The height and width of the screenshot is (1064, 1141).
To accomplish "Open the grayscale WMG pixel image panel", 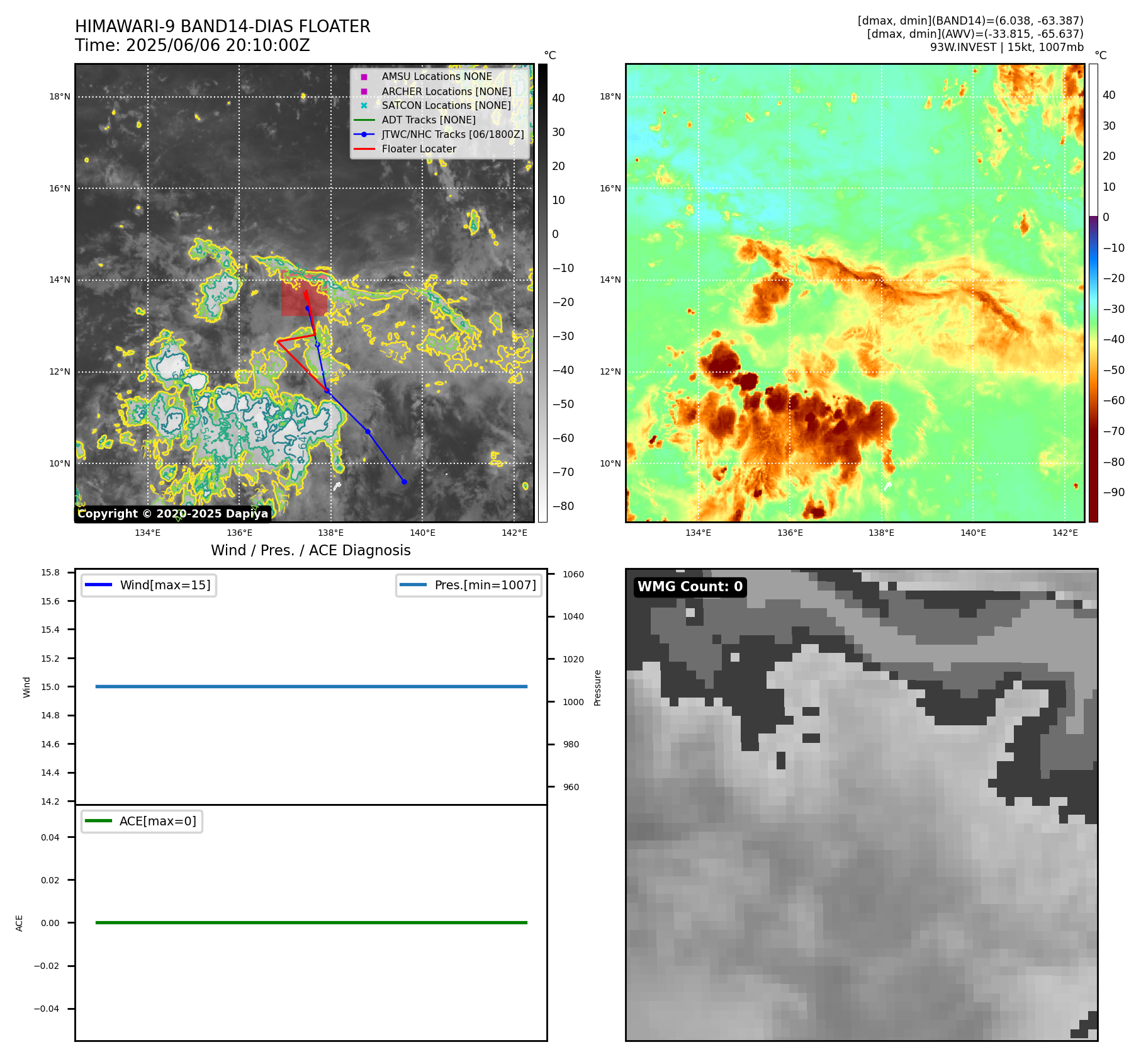I will tap(862, 805).
